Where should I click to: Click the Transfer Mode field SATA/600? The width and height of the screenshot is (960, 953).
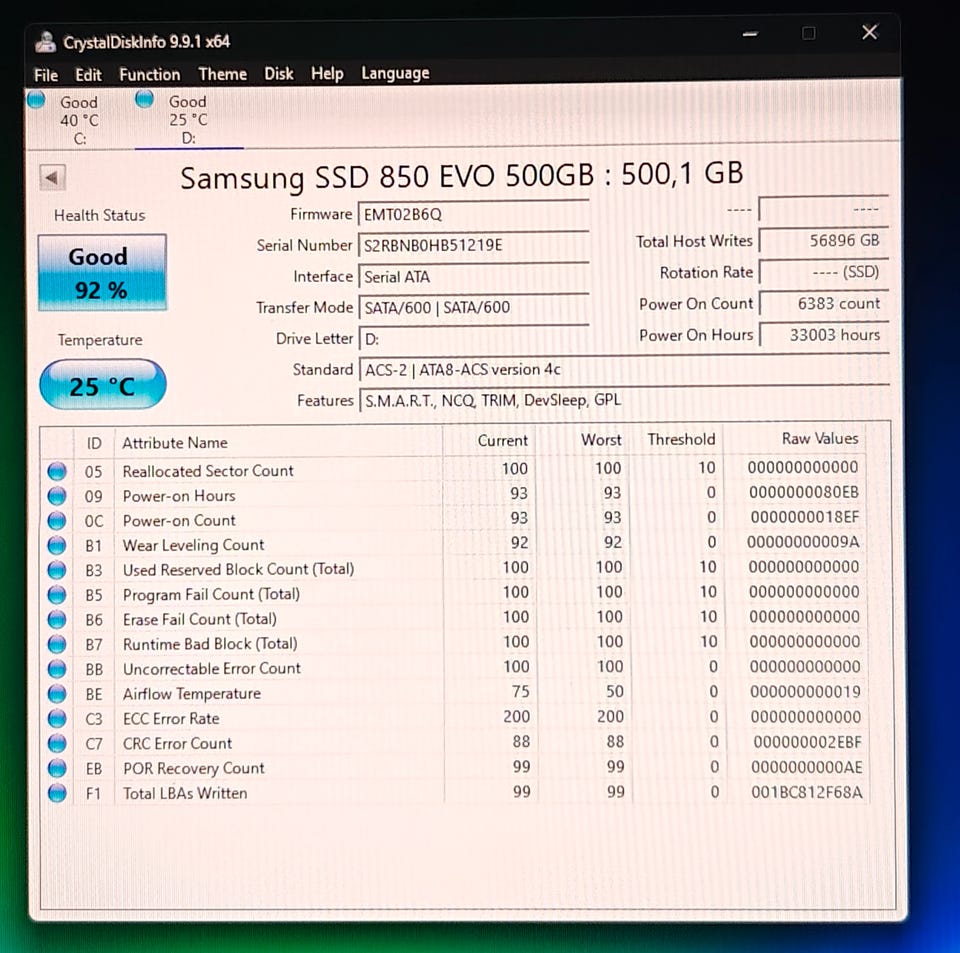(x=473, y=307)
